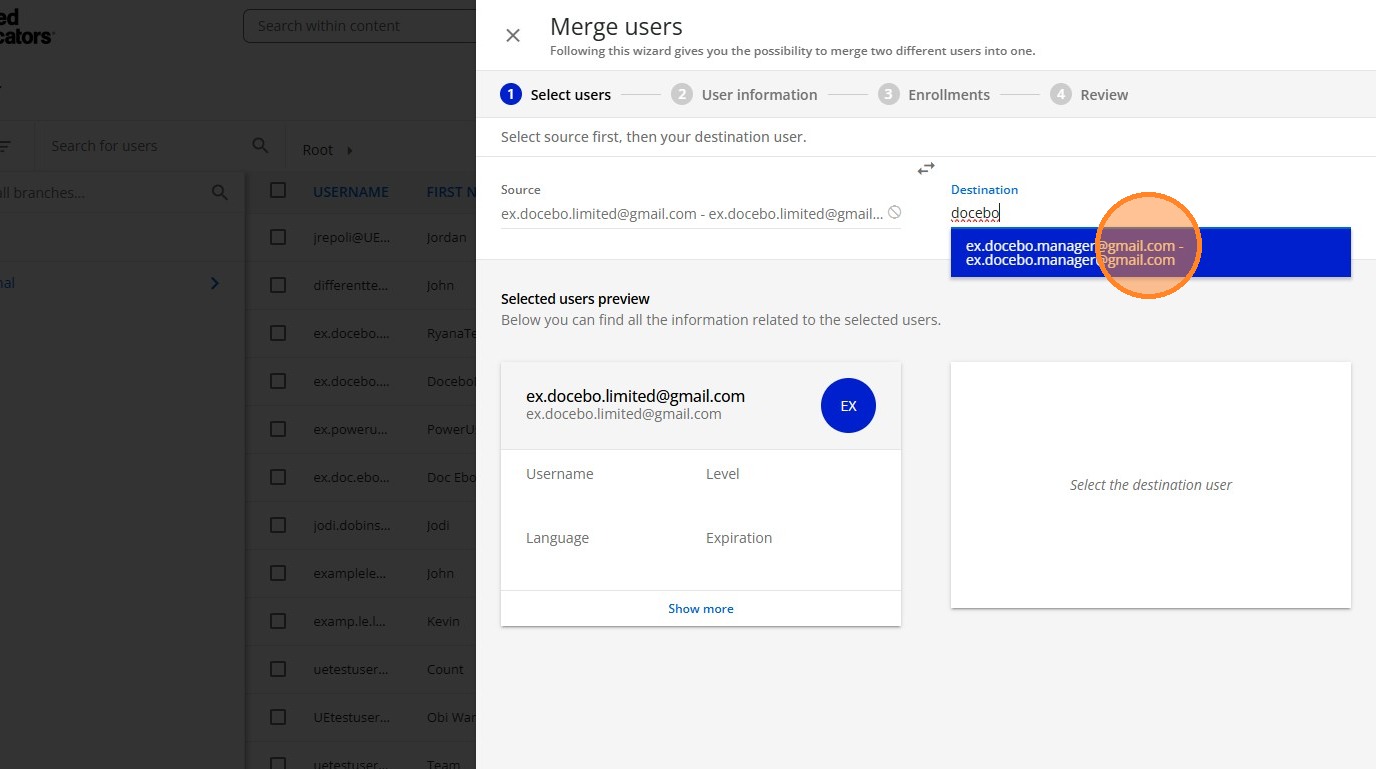Image resolution: width=1376 pixels, height=769 pixels.
Task: Select the examp.le.l... username cell
Action: point(349,622)
